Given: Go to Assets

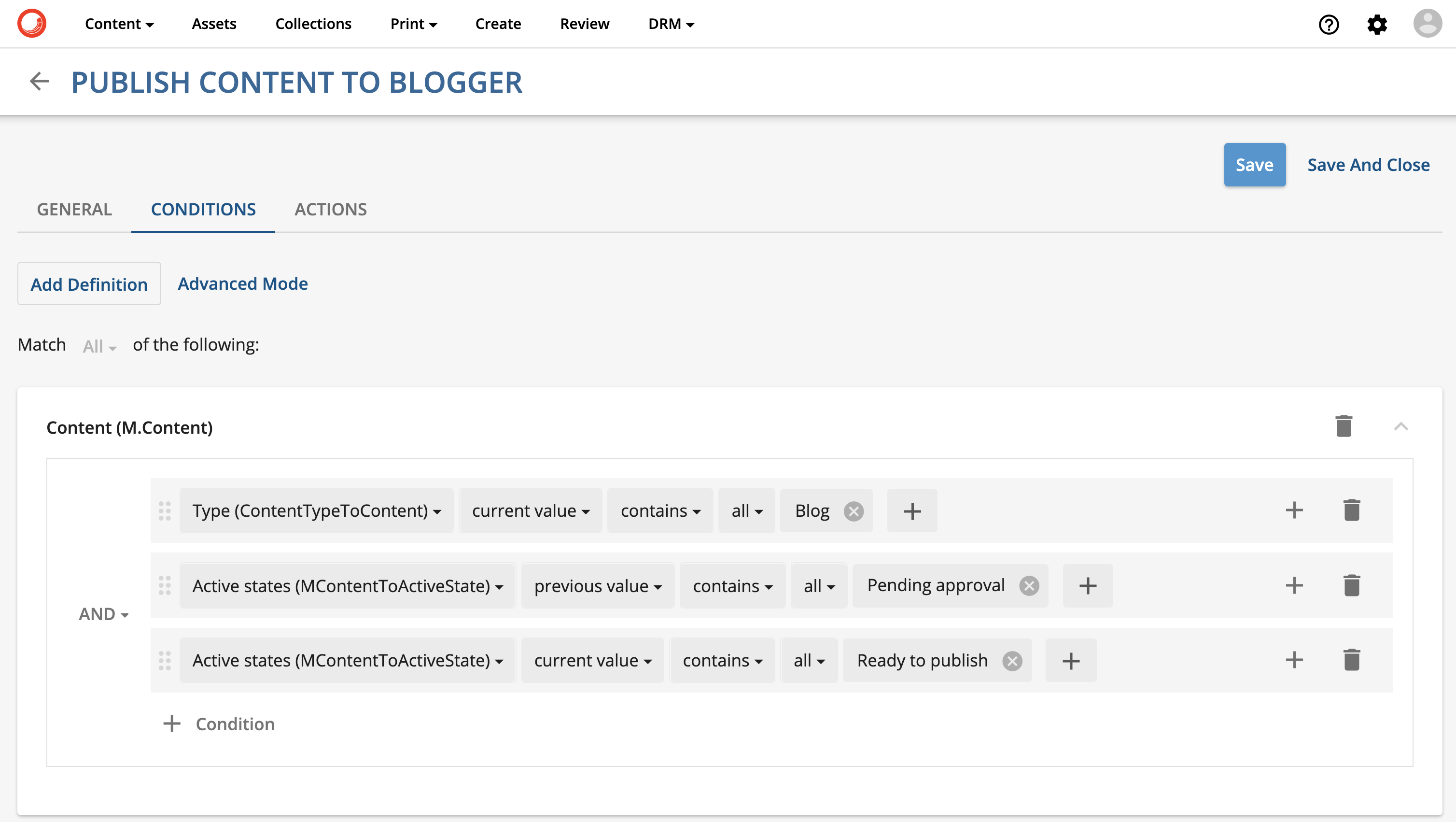Looking at the screenshot, I should 214,24.
